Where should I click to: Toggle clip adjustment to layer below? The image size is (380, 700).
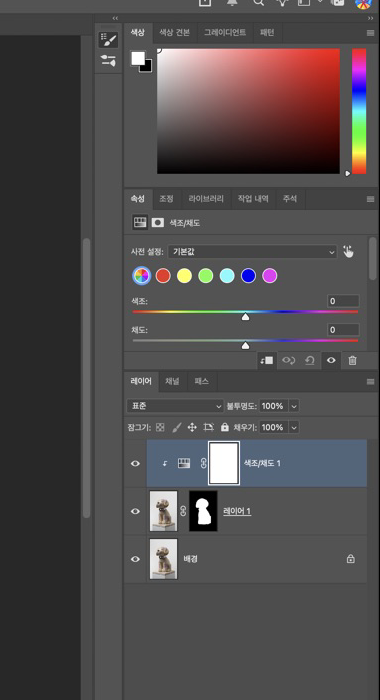click(x=267, y=360)
